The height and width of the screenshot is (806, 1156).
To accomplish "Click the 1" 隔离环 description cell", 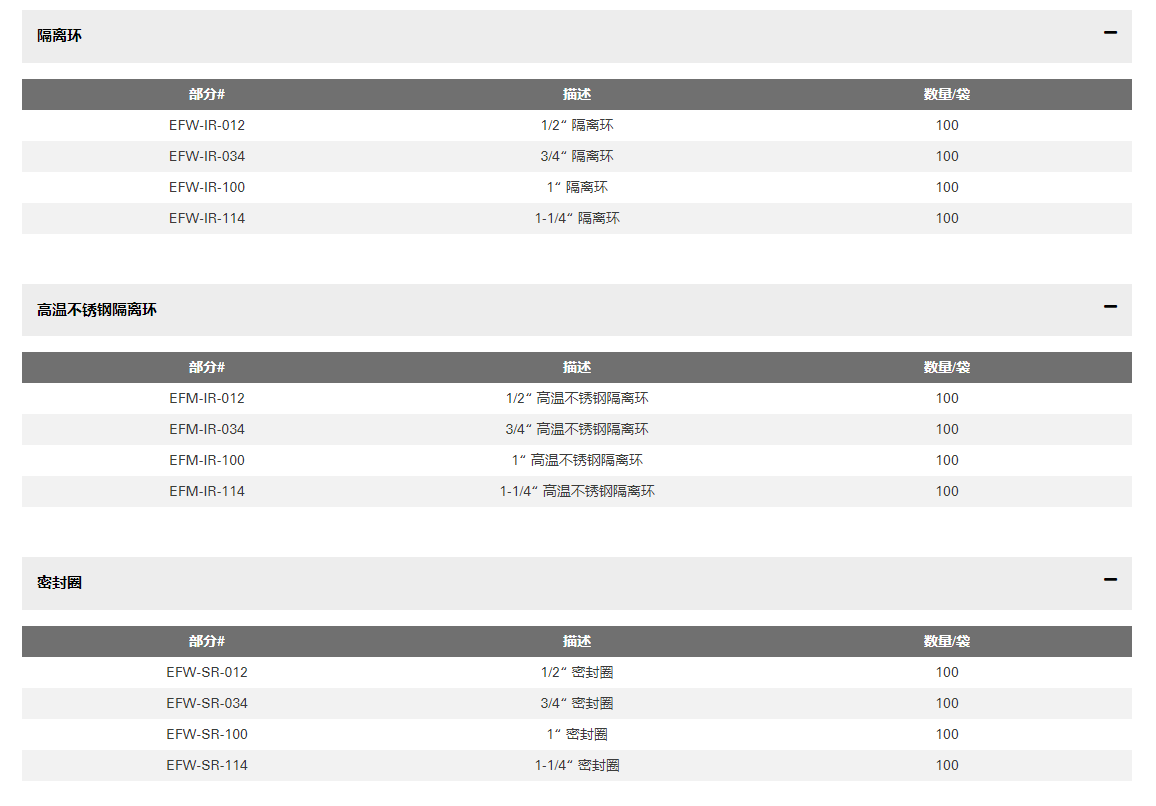I will [x=577, y=187].
